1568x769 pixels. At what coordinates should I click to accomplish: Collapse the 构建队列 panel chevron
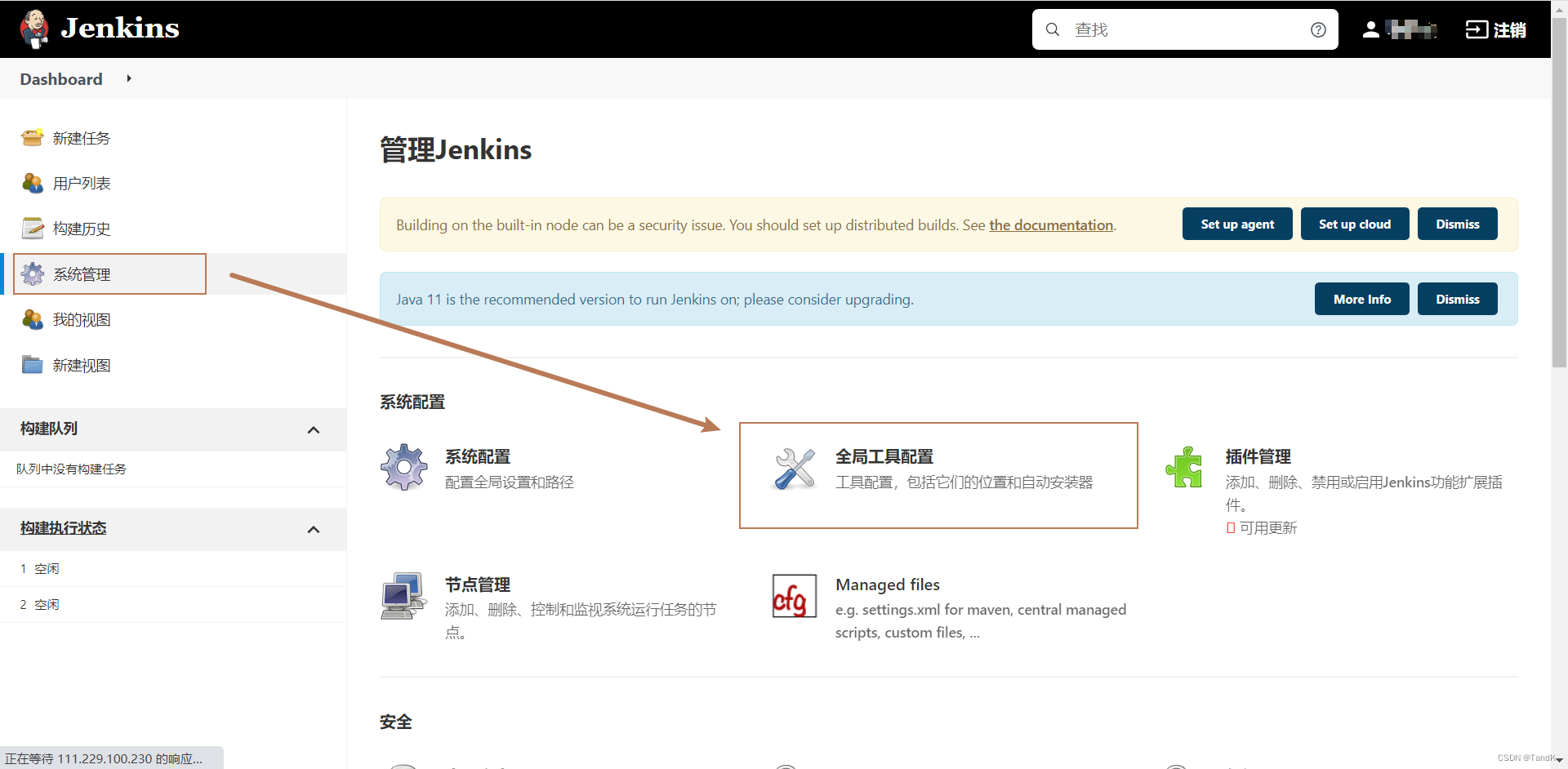coord(314,430)
